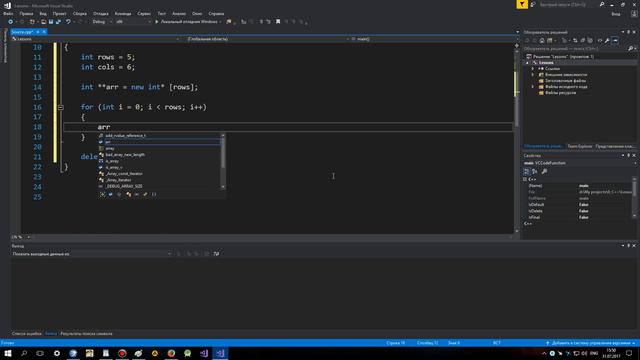Click the Save All toolbar icon
Viewport: 640px width, 360px height.
58,22
